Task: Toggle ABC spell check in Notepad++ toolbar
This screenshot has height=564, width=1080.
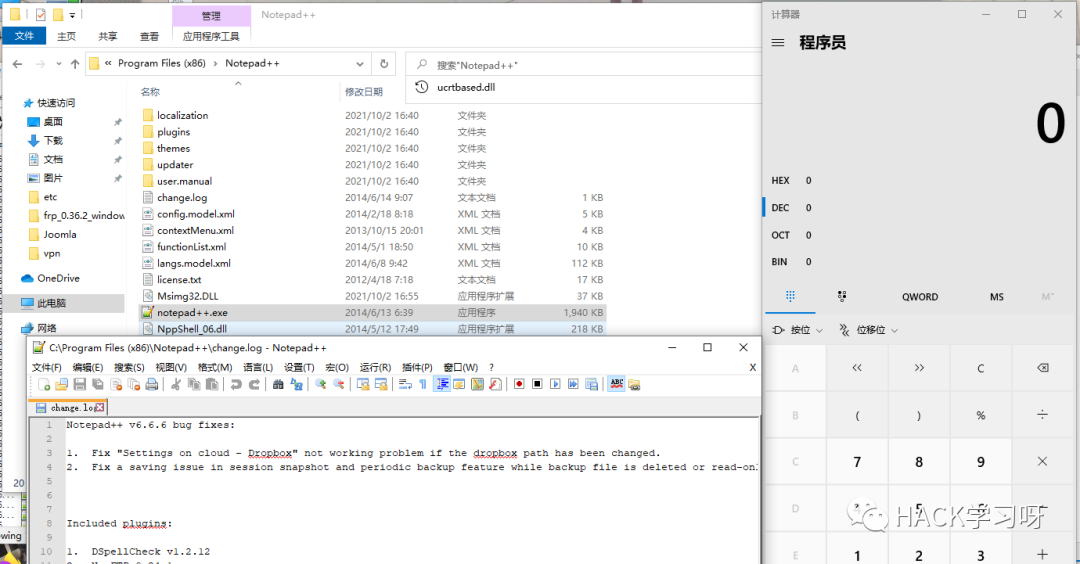Action: pos(616,384)
